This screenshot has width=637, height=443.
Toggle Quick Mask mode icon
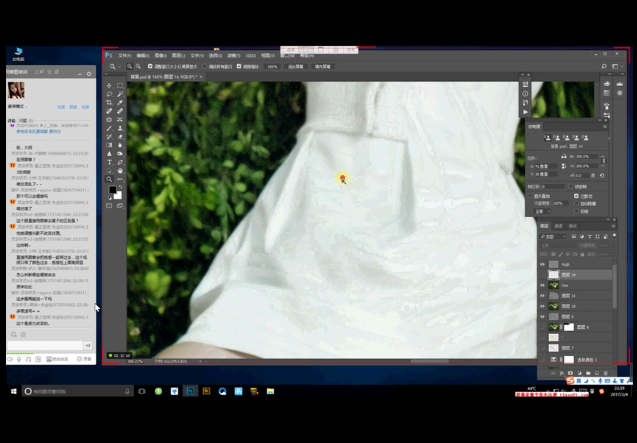pos(109,206)
